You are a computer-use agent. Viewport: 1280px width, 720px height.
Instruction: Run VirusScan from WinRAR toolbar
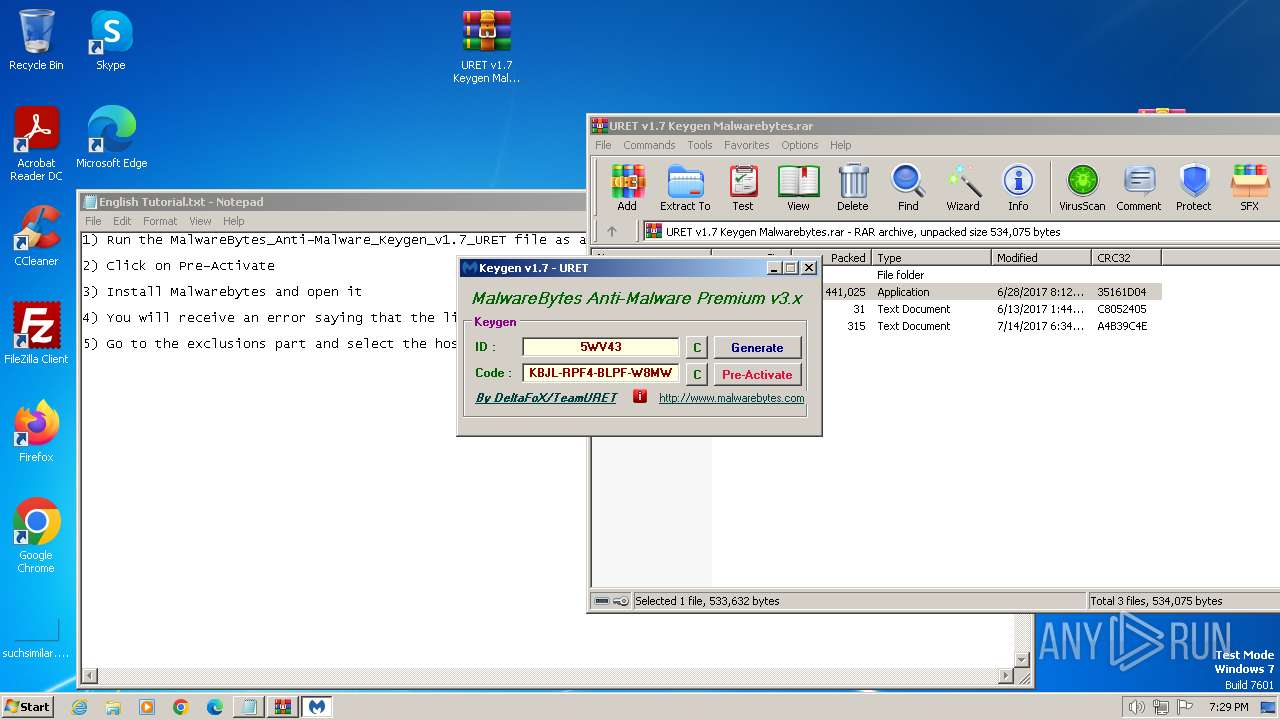1082,188
